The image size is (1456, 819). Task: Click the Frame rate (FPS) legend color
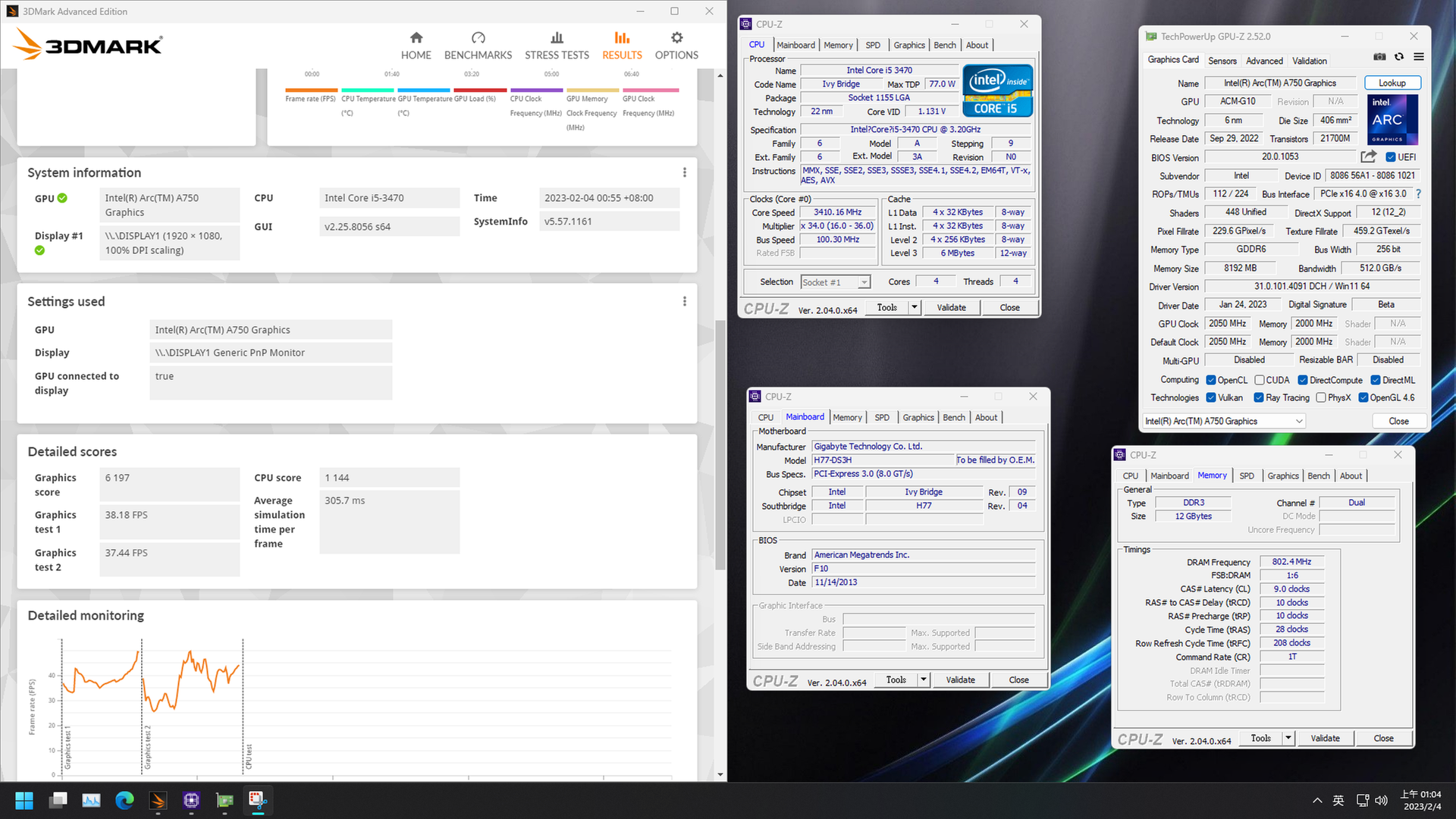[310, 90]
